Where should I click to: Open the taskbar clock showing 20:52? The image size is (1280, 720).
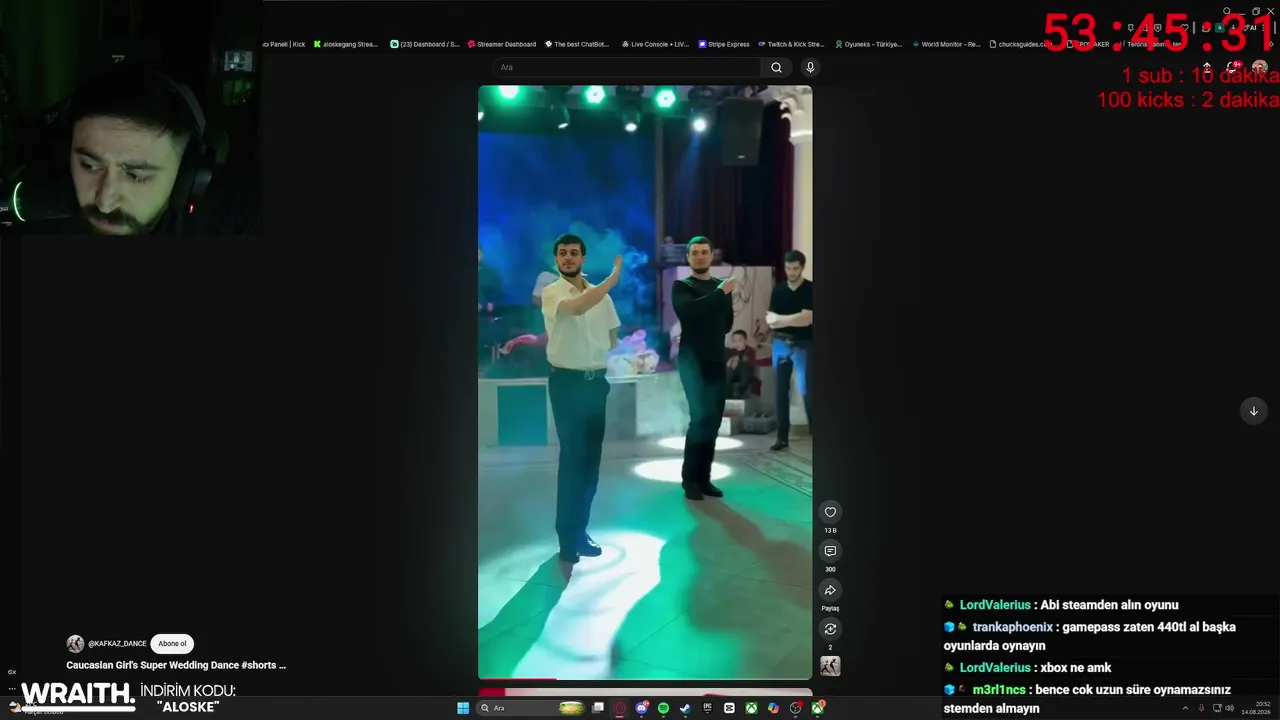(x=1255, y=708)
